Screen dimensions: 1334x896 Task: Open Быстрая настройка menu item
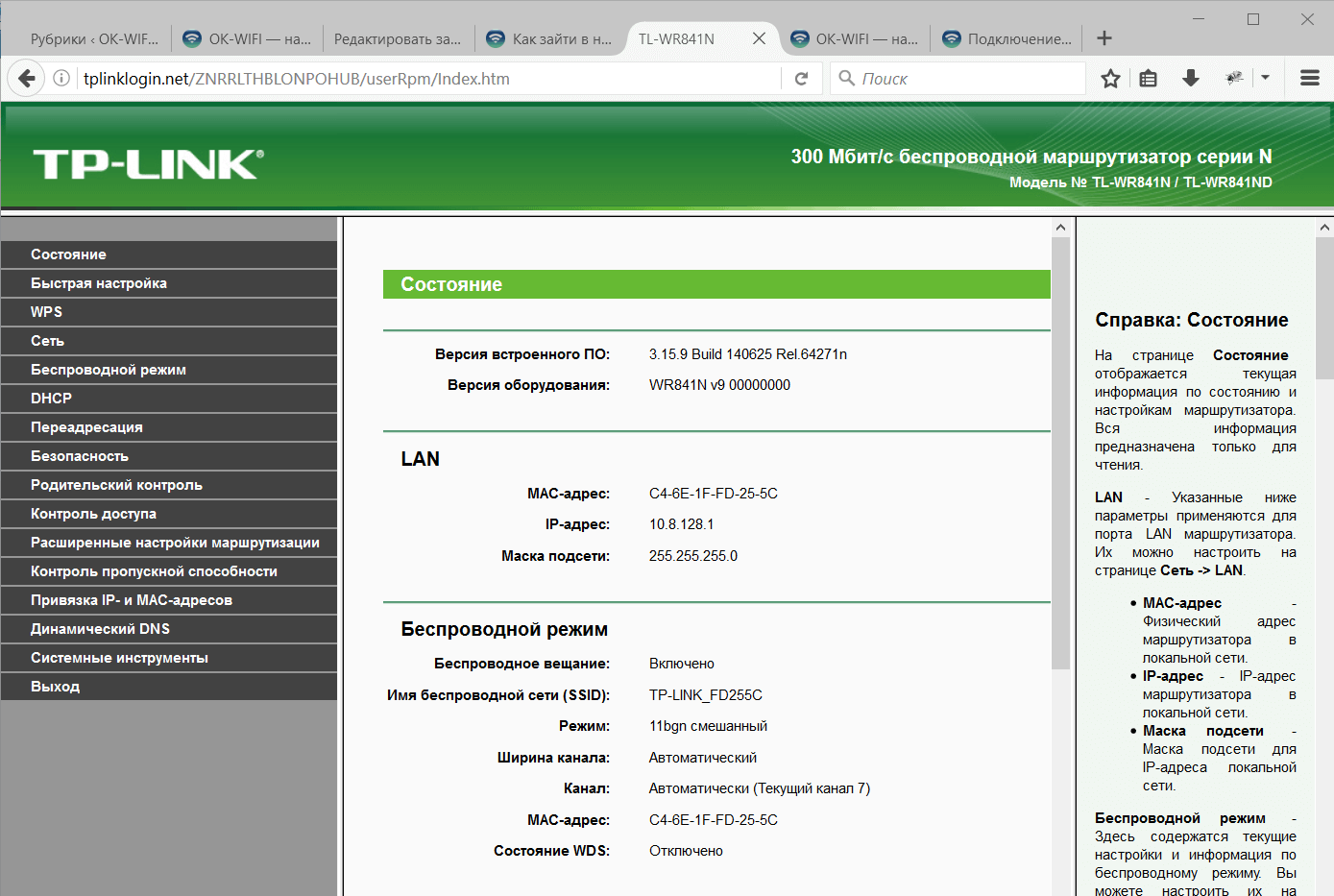[x=169, y=283]
